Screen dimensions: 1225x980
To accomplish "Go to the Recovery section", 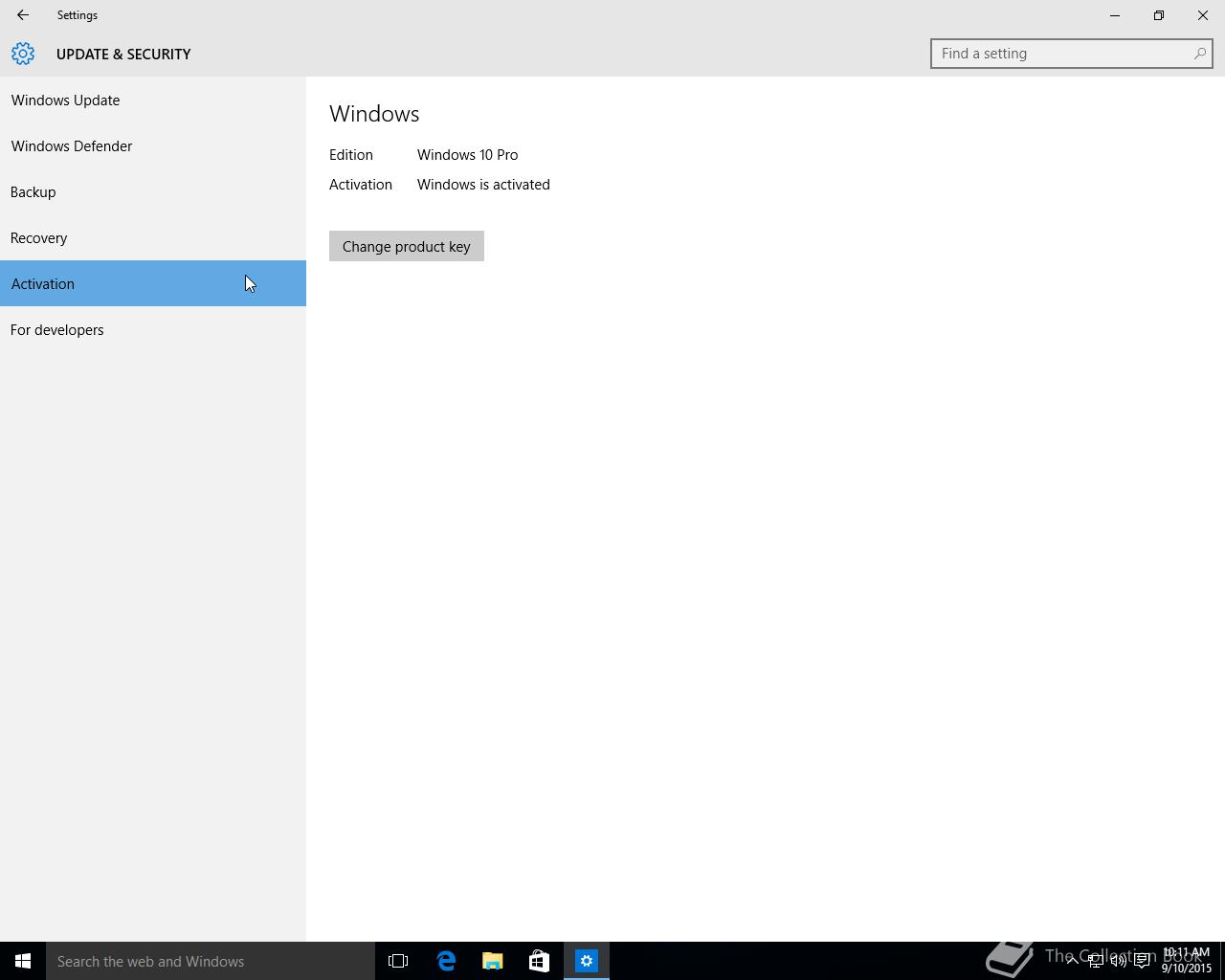I will tap(153, 237).
